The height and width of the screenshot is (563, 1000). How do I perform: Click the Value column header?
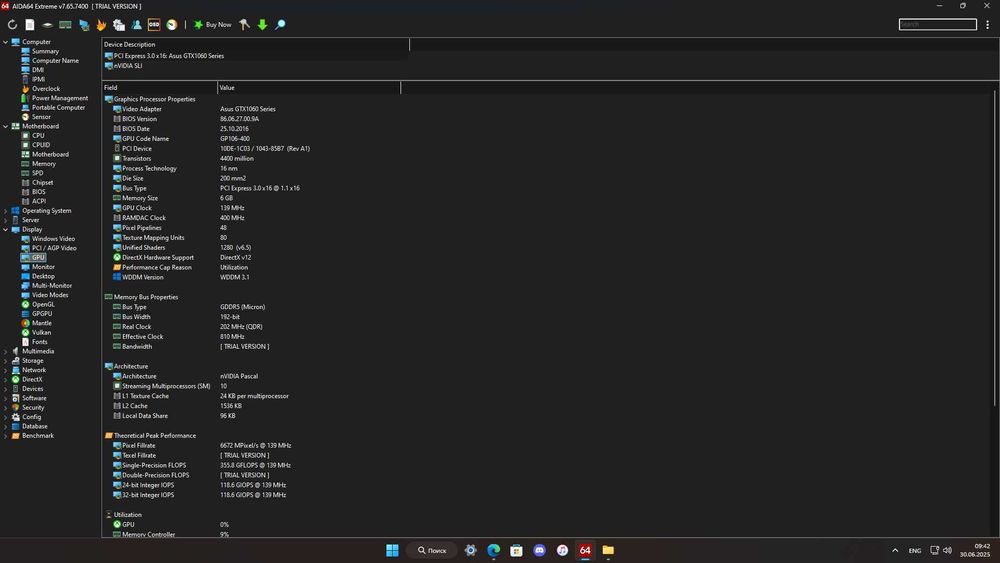click(x=309, y=87)
